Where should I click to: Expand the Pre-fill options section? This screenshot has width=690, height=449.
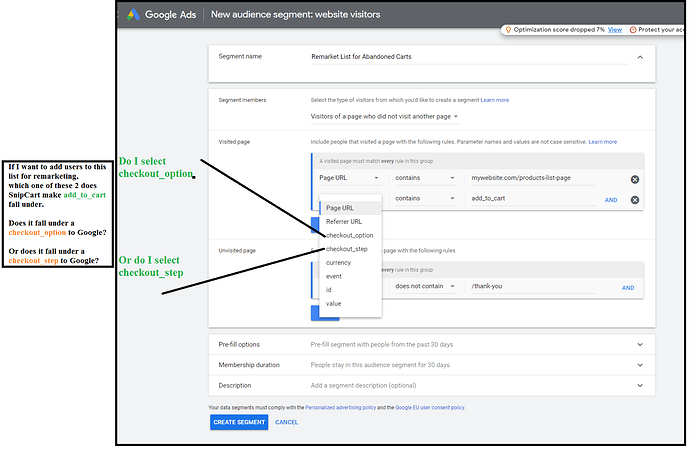pyautogui.click(x=640, y=345)
